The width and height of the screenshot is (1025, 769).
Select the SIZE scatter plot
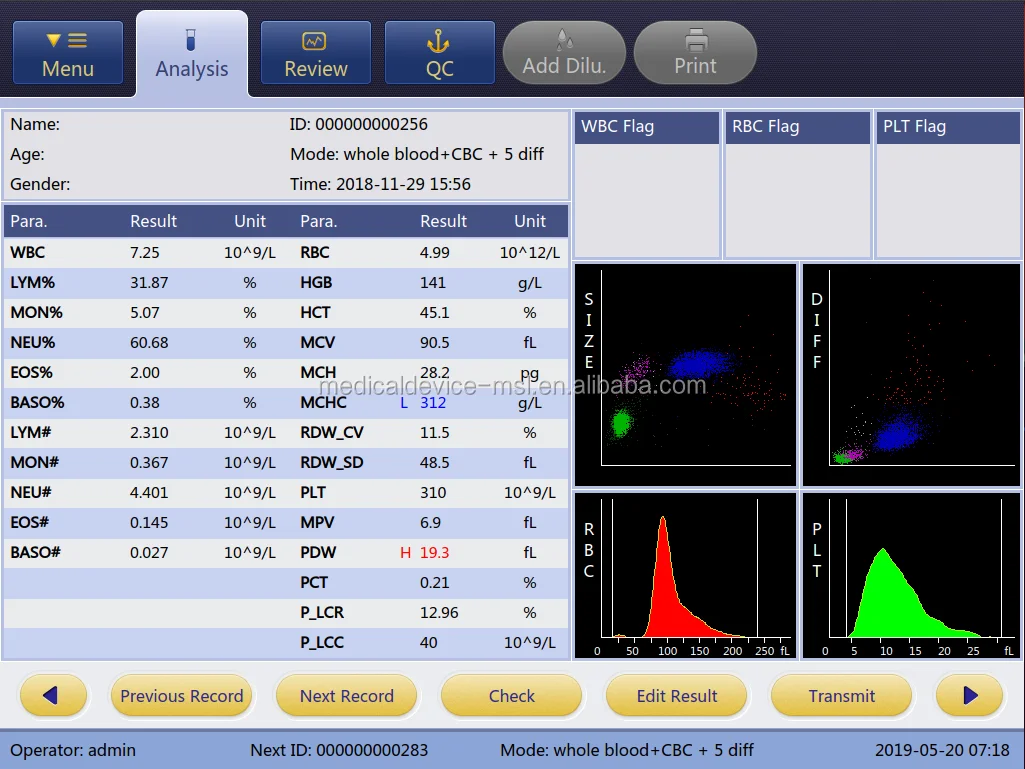click(685, 375)
